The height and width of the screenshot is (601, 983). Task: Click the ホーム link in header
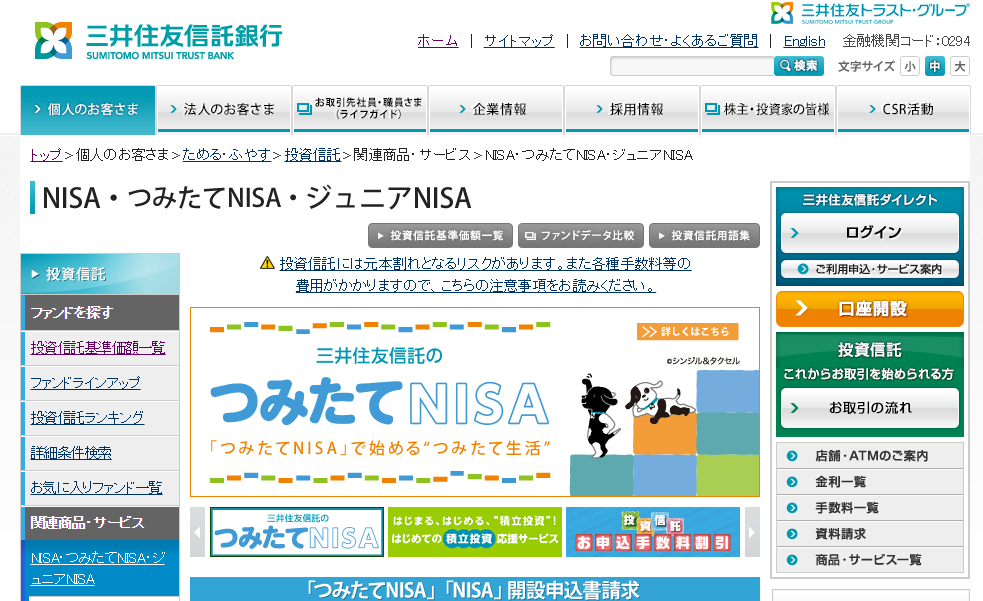[x=438, y=41]
